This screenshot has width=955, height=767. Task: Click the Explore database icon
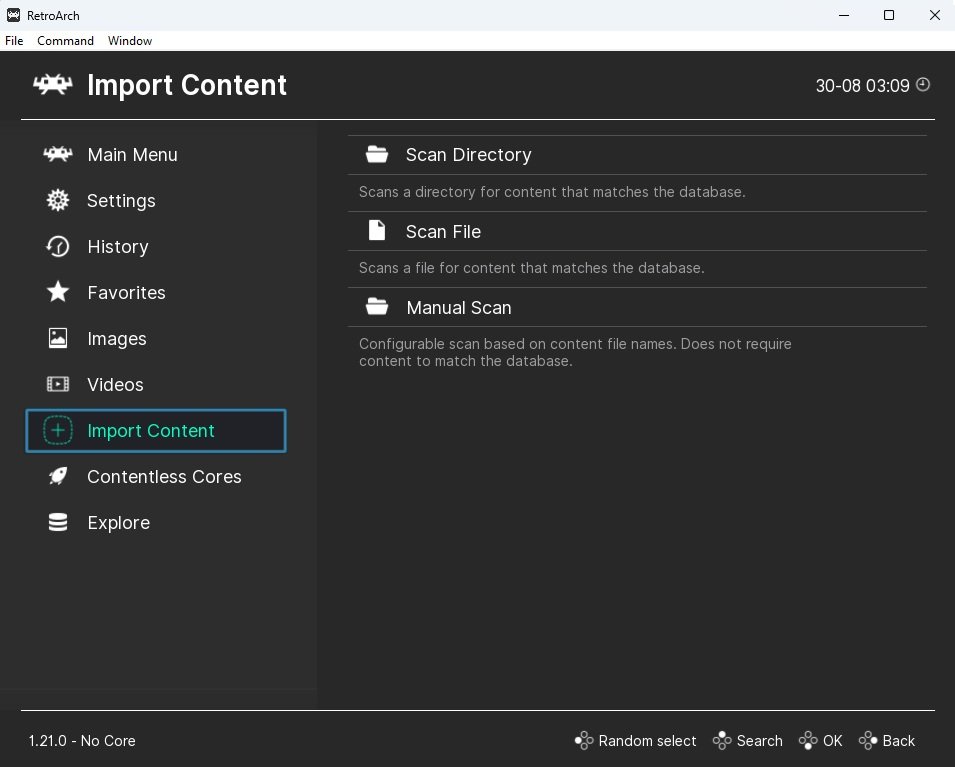58,522
